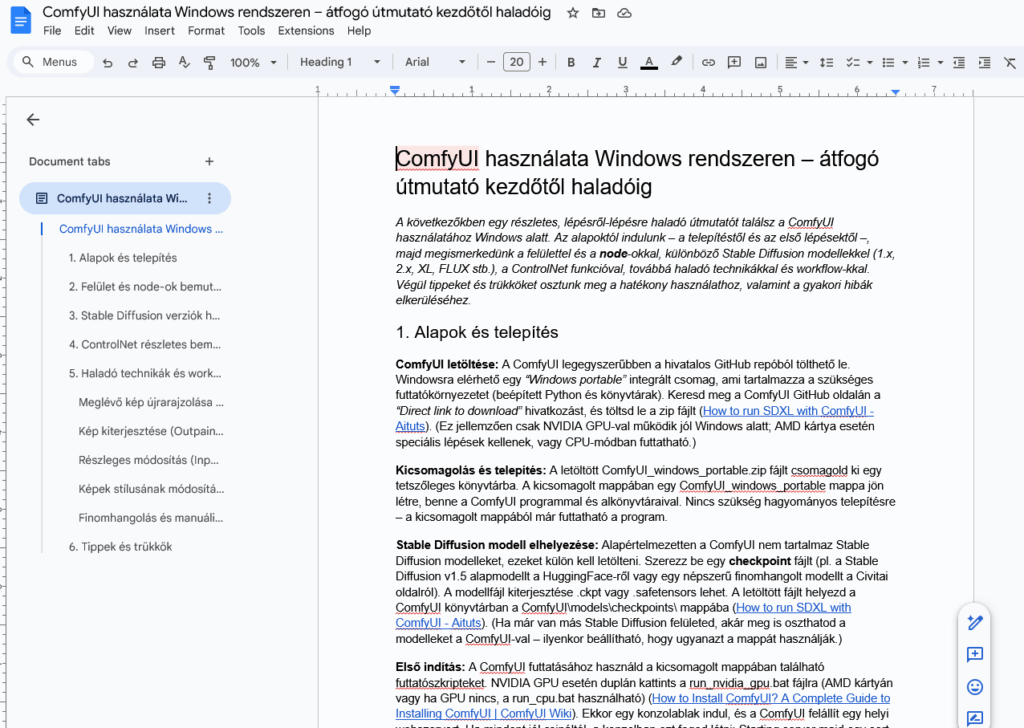This screenshot has width=1024, height=728.
Task: Toggle italic formatting
Action: click(x=596, y=63)
